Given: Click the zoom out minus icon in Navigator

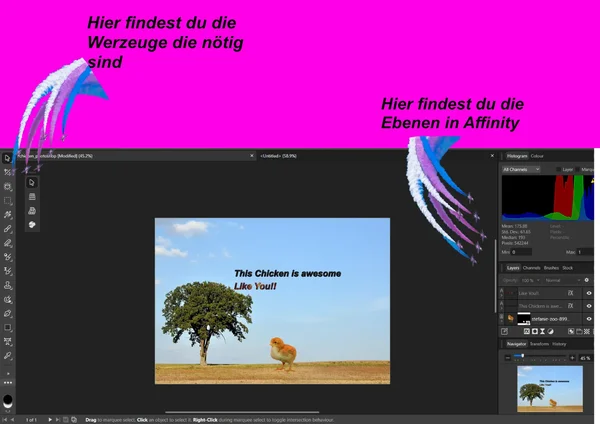Looking at the screenshot, I should pos(506,357).
